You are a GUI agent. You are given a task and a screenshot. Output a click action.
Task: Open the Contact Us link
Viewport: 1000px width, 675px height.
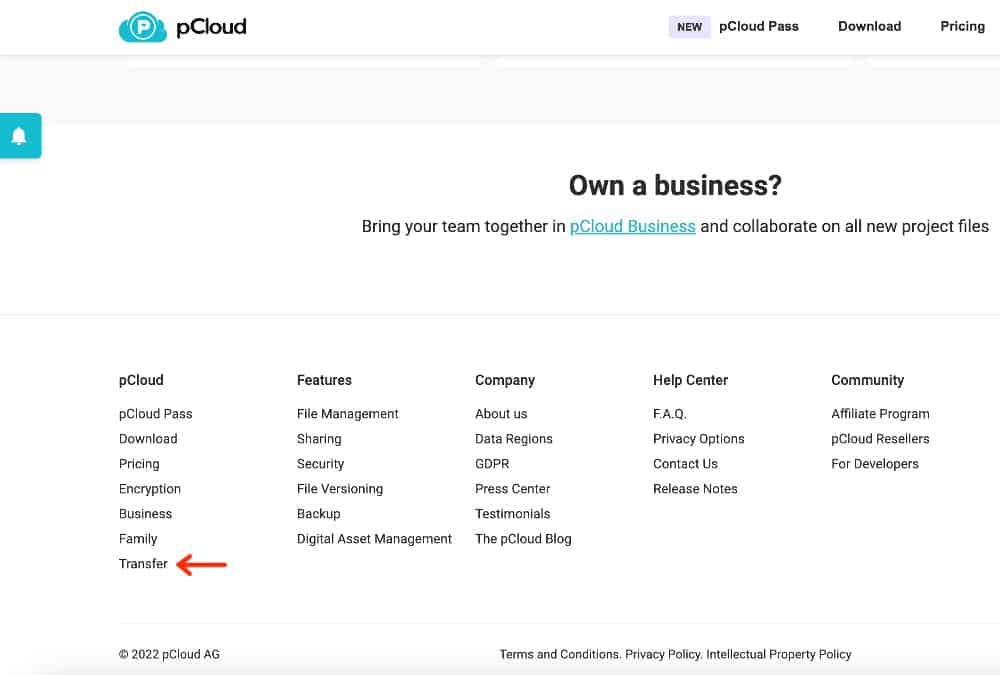click(x=685, y=464)
